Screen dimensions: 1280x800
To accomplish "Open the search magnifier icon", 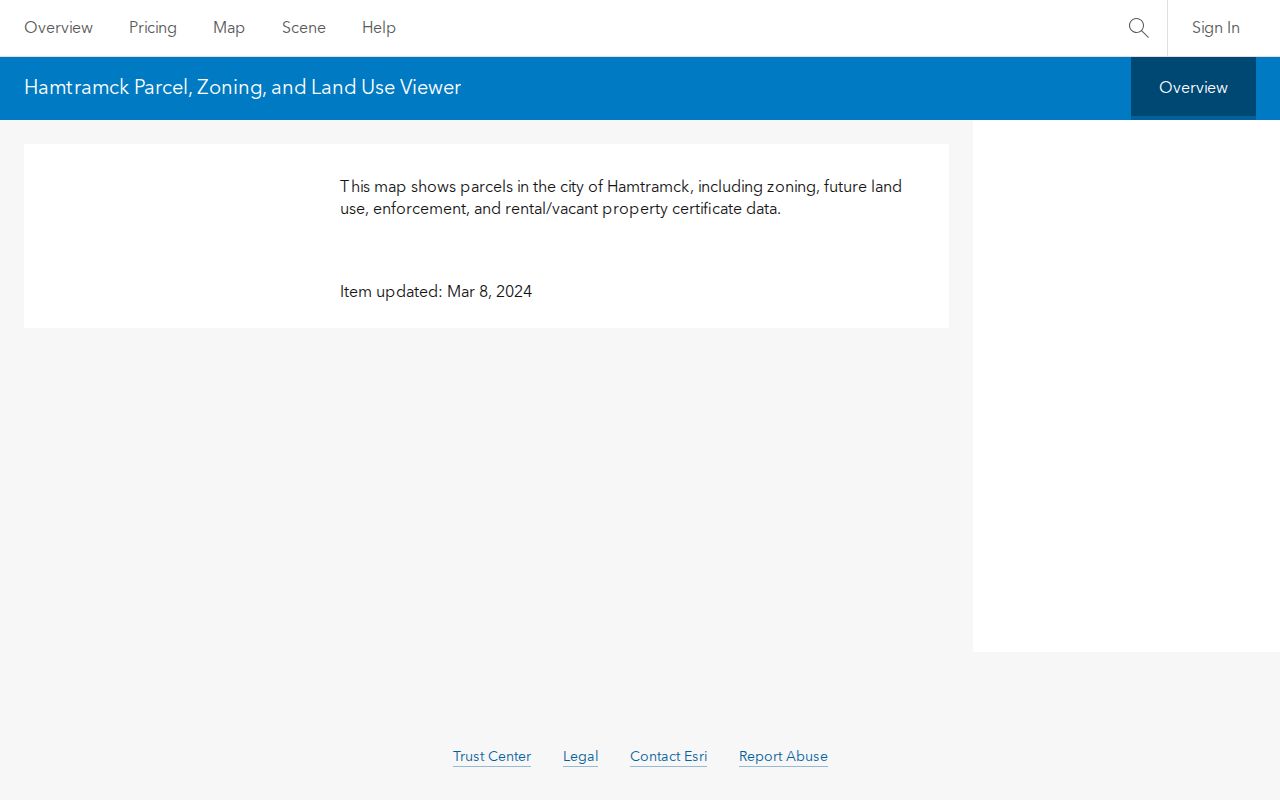I will (x=1138, y=28).
